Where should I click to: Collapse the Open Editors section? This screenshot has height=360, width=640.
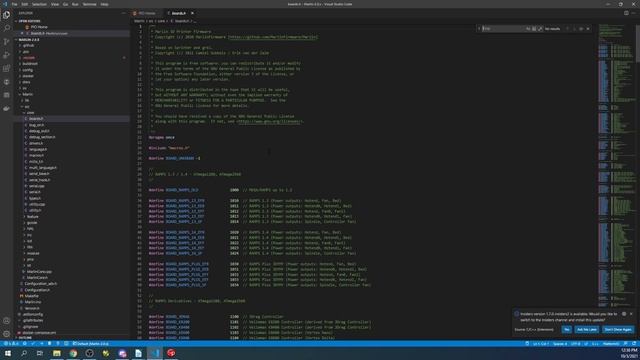29,21
